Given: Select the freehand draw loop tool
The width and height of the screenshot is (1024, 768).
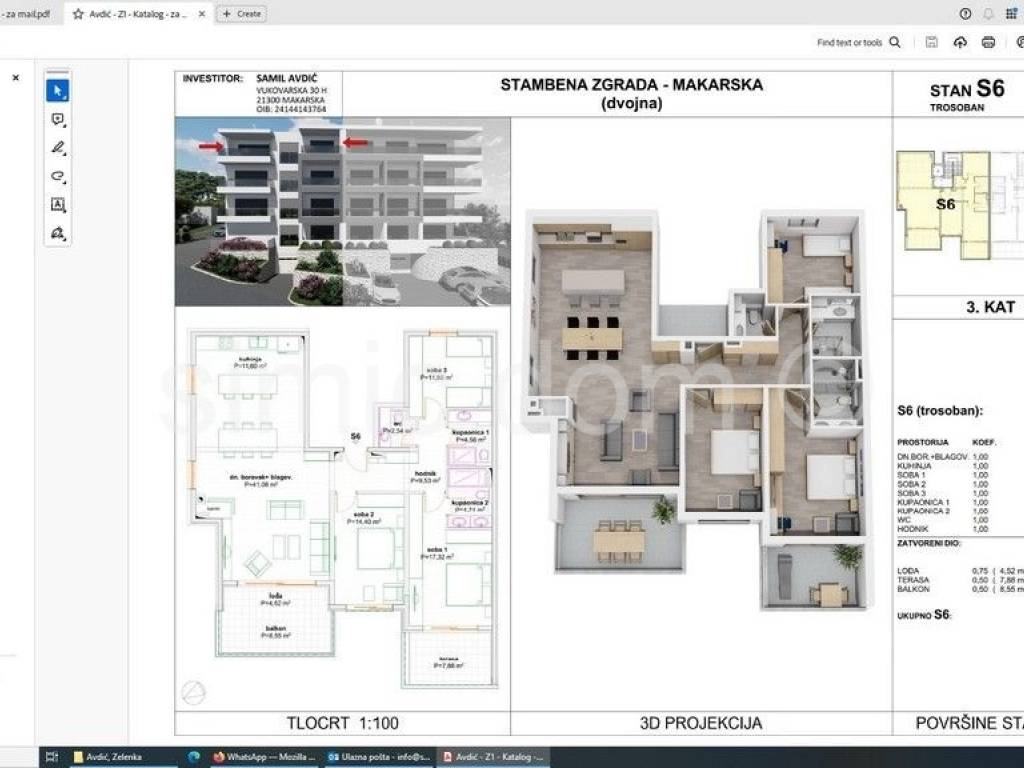Looking at the screenshot, I should click(x=57, y=176).
